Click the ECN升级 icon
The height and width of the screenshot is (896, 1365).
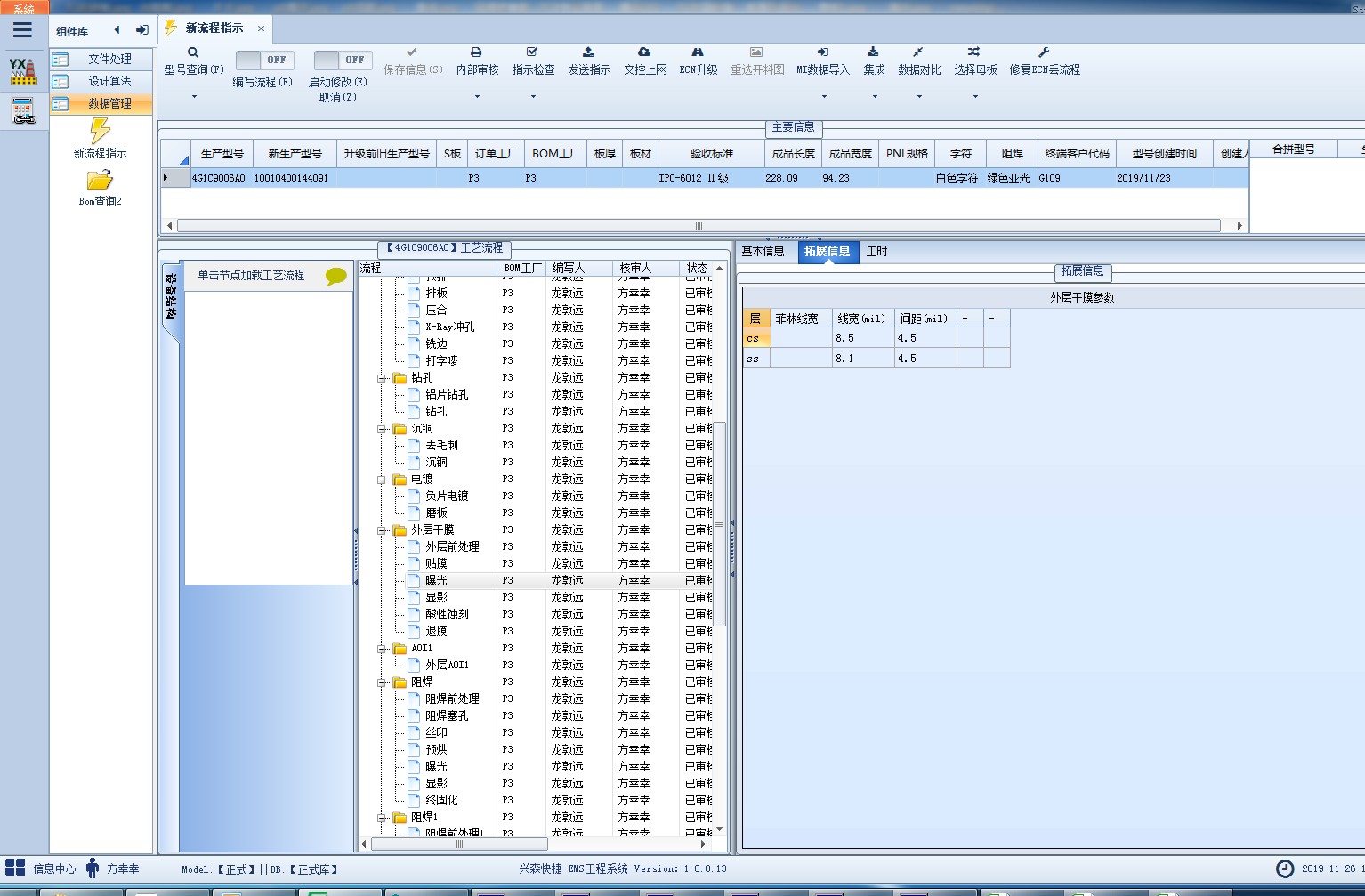[x=698, y=52]
